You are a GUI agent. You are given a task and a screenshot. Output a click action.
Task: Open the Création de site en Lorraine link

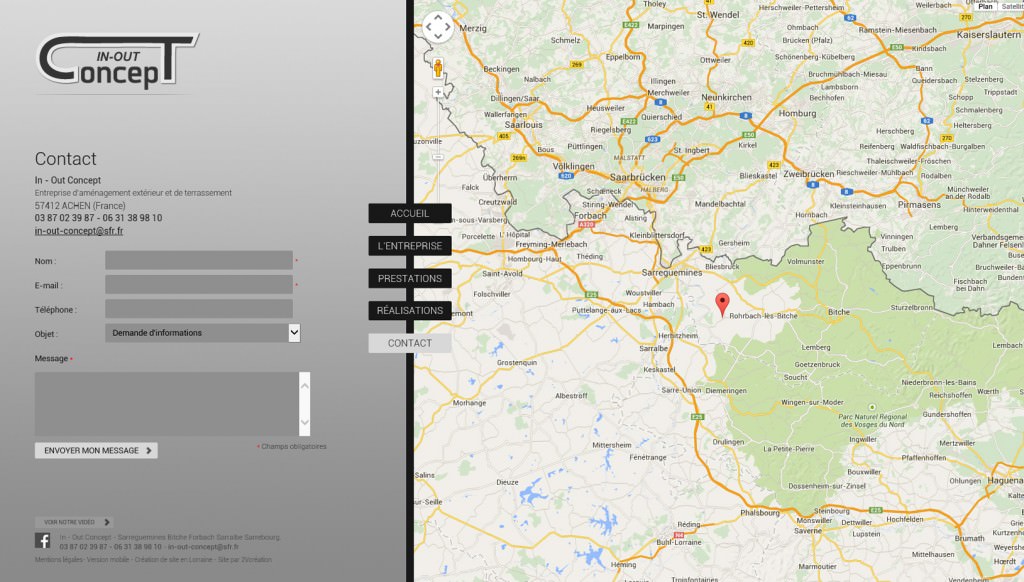pos(173,560)
